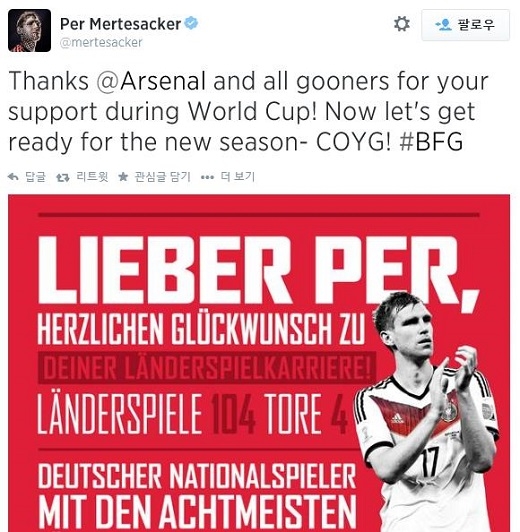Screen dimensions: 520x532
Task: Click the tweet text about World Cup support
Action: point(248,111)
